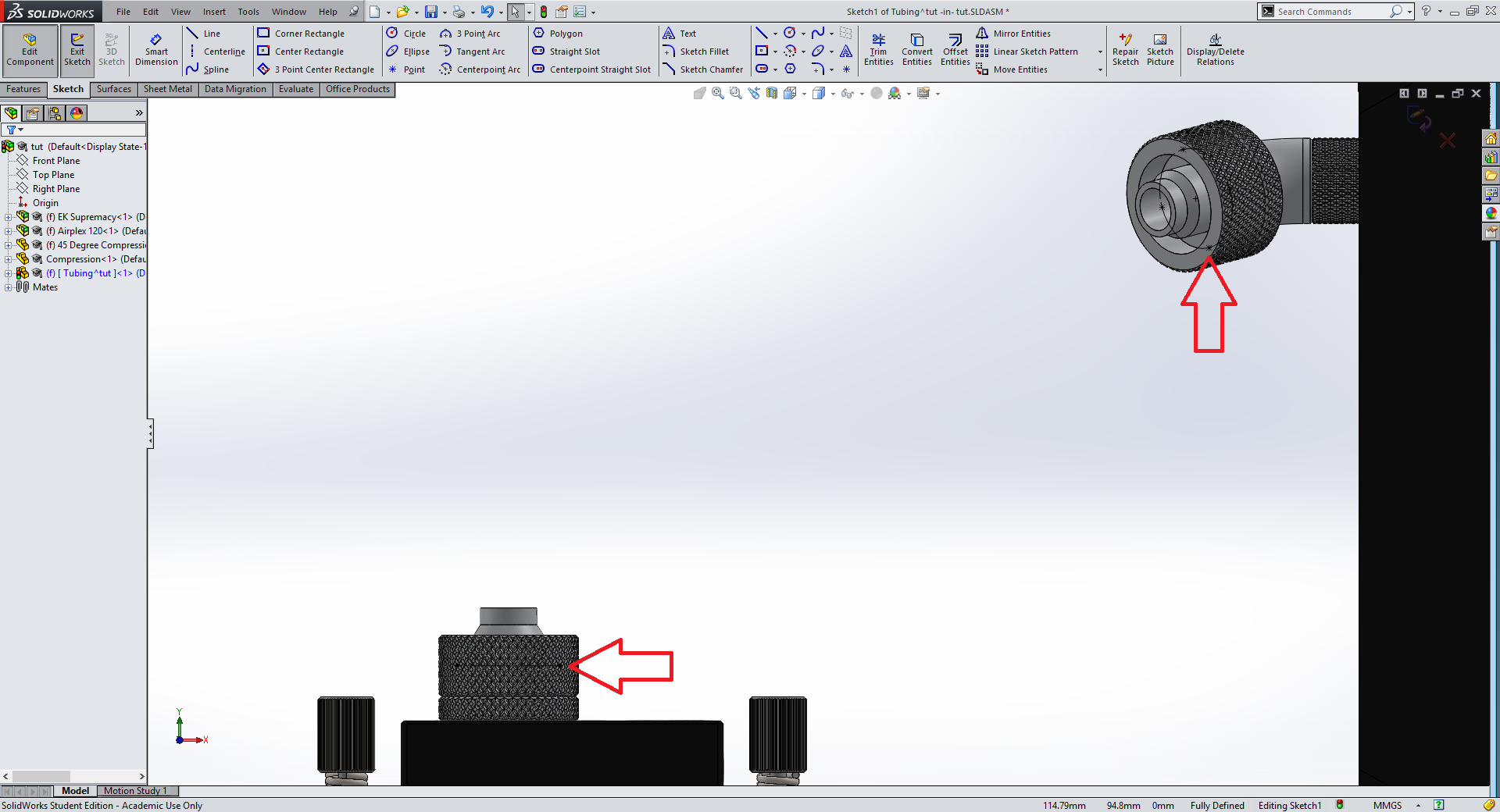
Task: Expand Compression<1> component node
Action: 8,259
